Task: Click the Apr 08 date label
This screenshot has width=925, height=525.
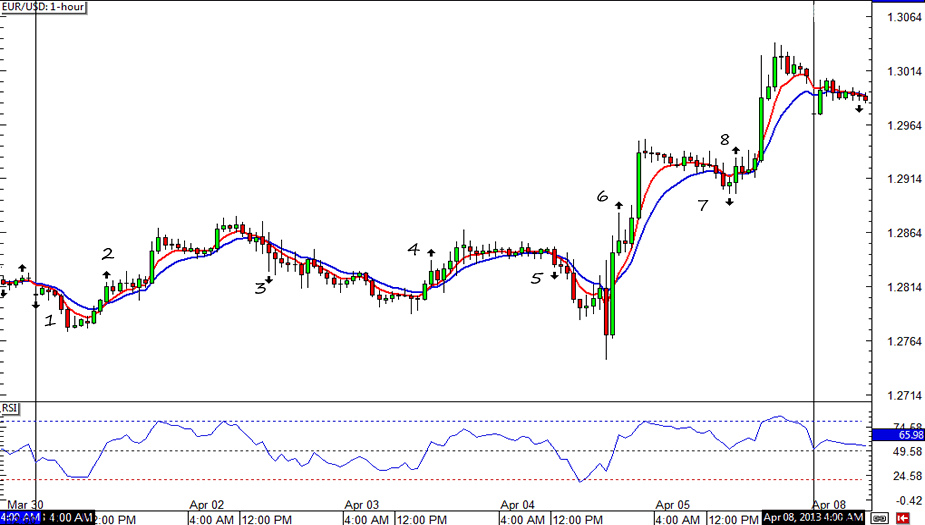Action: pos(829,506)
